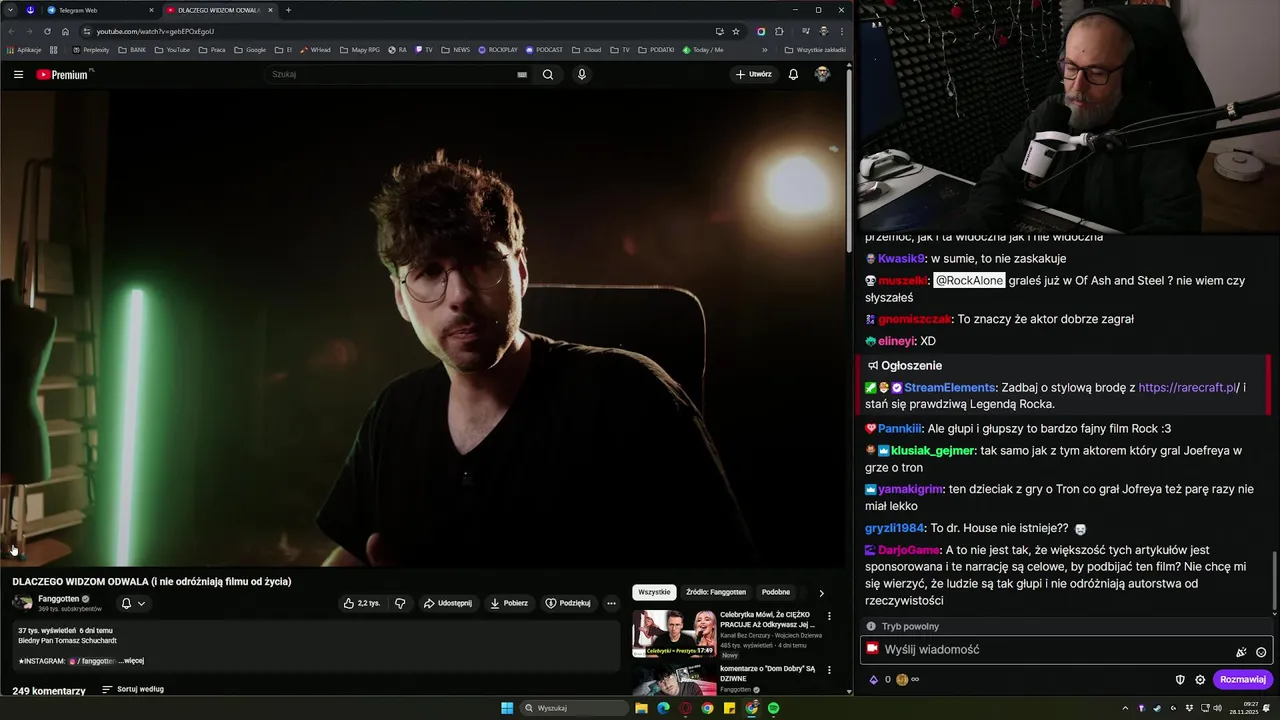The image size is (1280, 720).
Task: Like the video showing 2,2 tys.
Action: click(x=360, y=603)
